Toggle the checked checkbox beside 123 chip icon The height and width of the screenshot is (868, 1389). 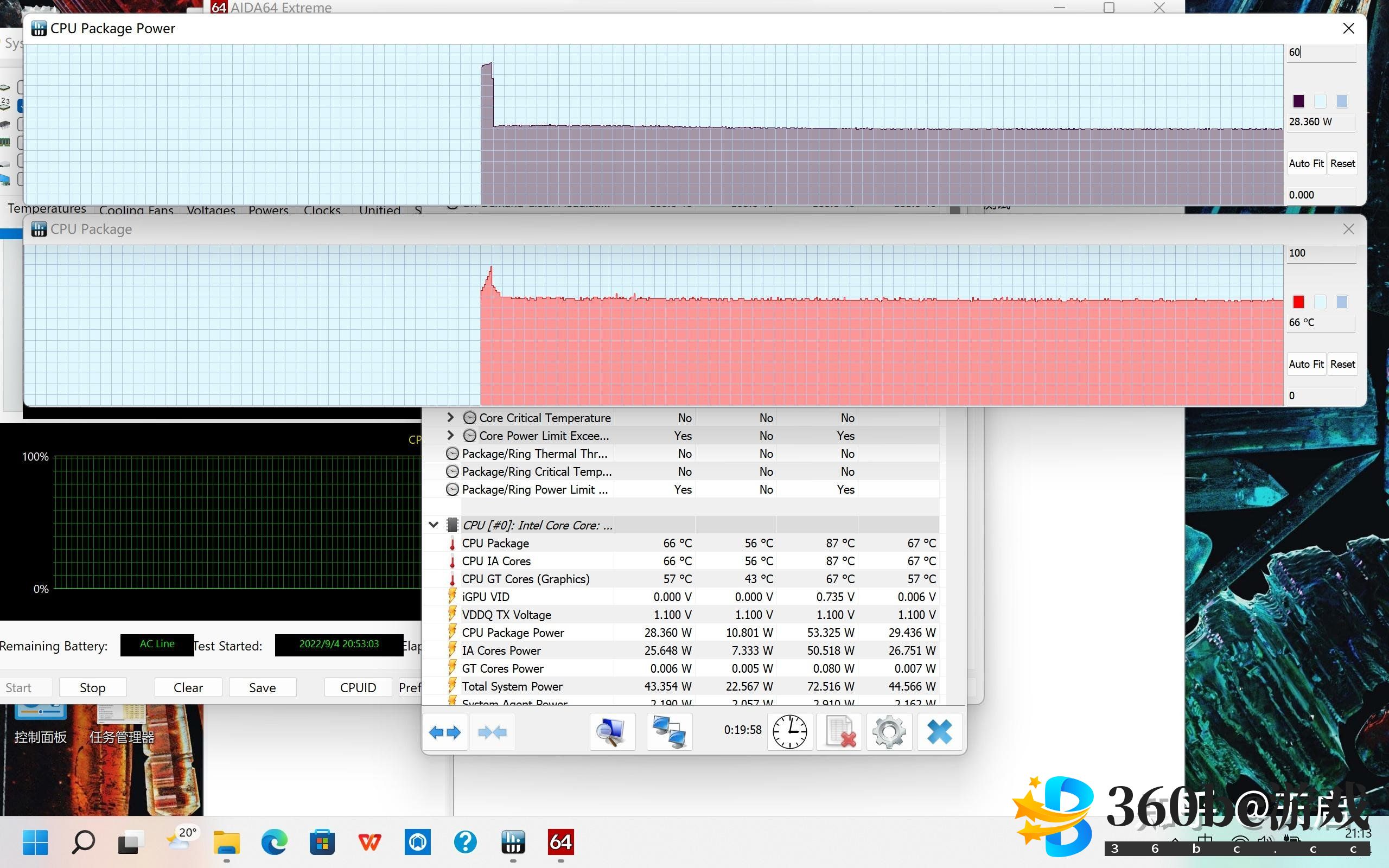21,106
